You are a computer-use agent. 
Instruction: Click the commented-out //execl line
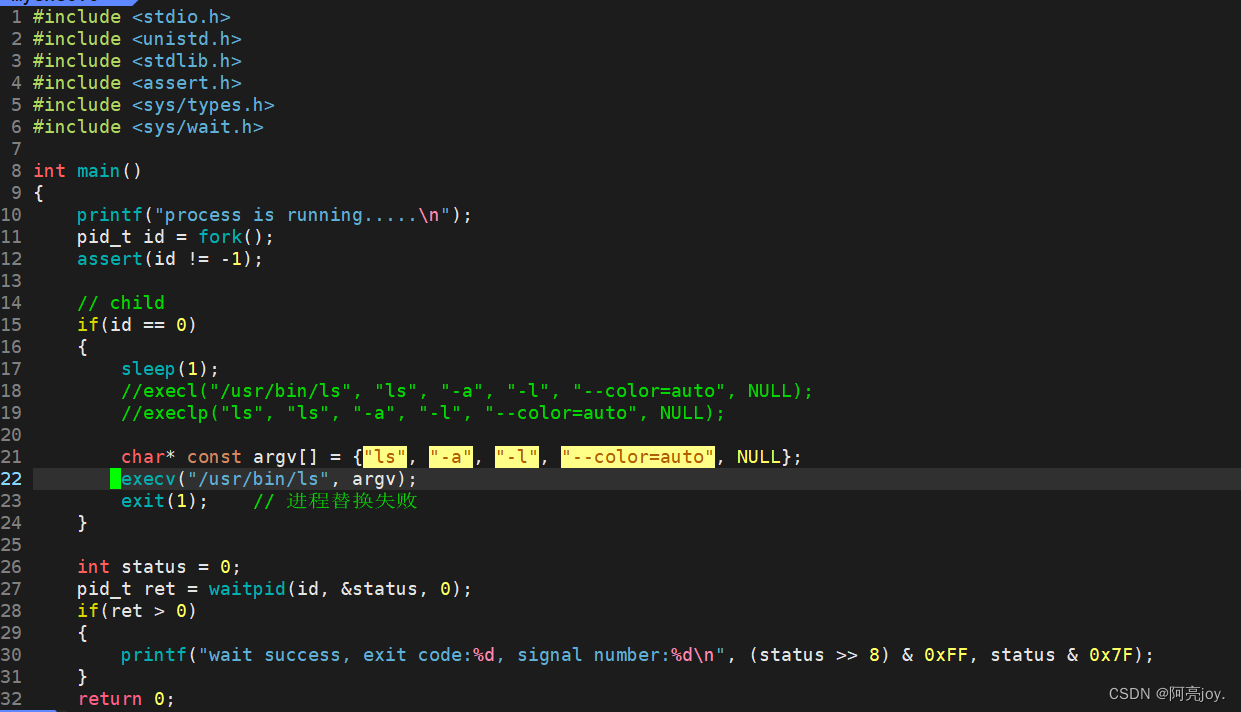pyautogui.click(x=467, y=391)
